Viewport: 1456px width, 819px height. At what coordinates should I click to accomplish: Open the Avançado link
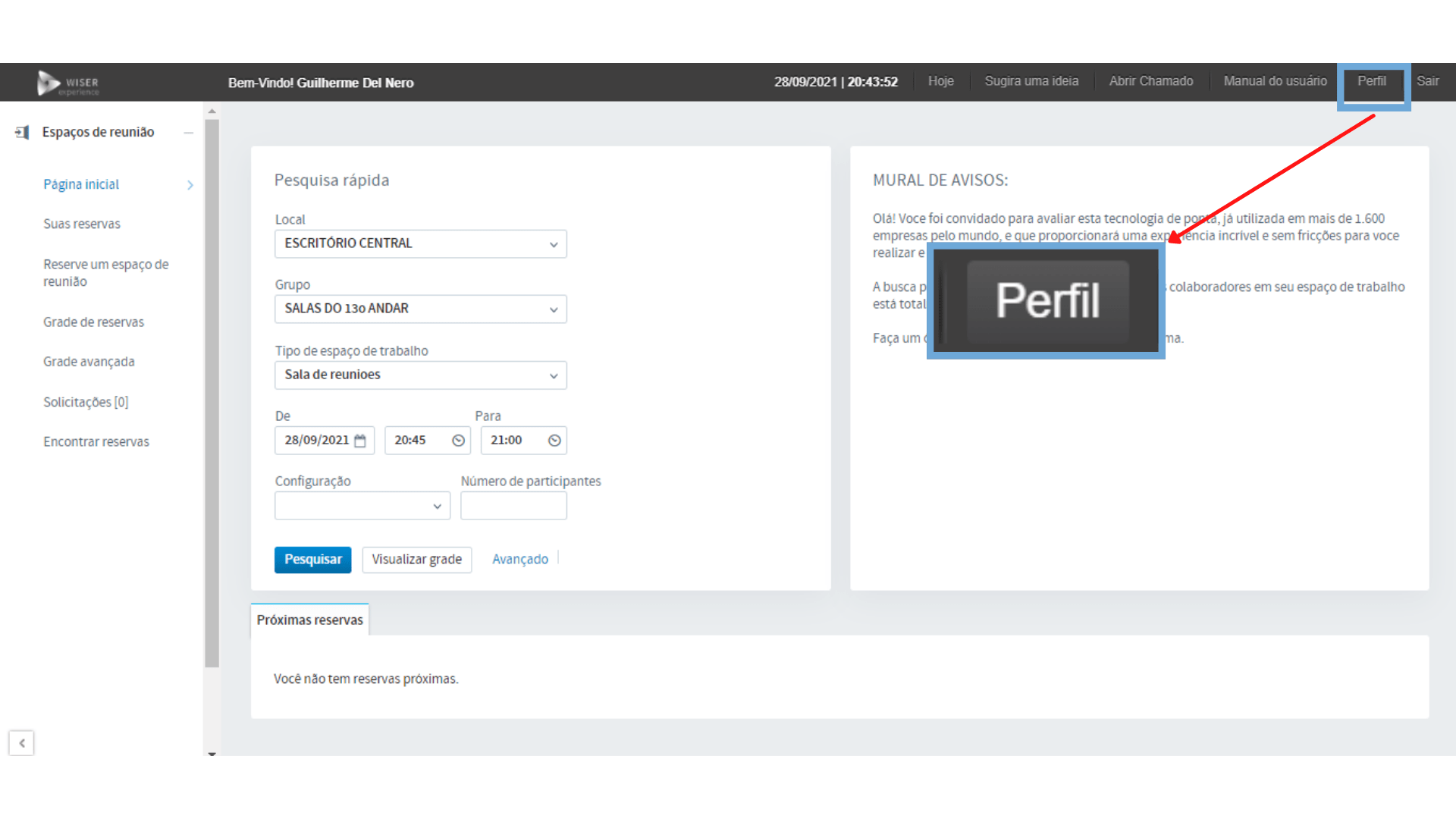click(520, 560)
